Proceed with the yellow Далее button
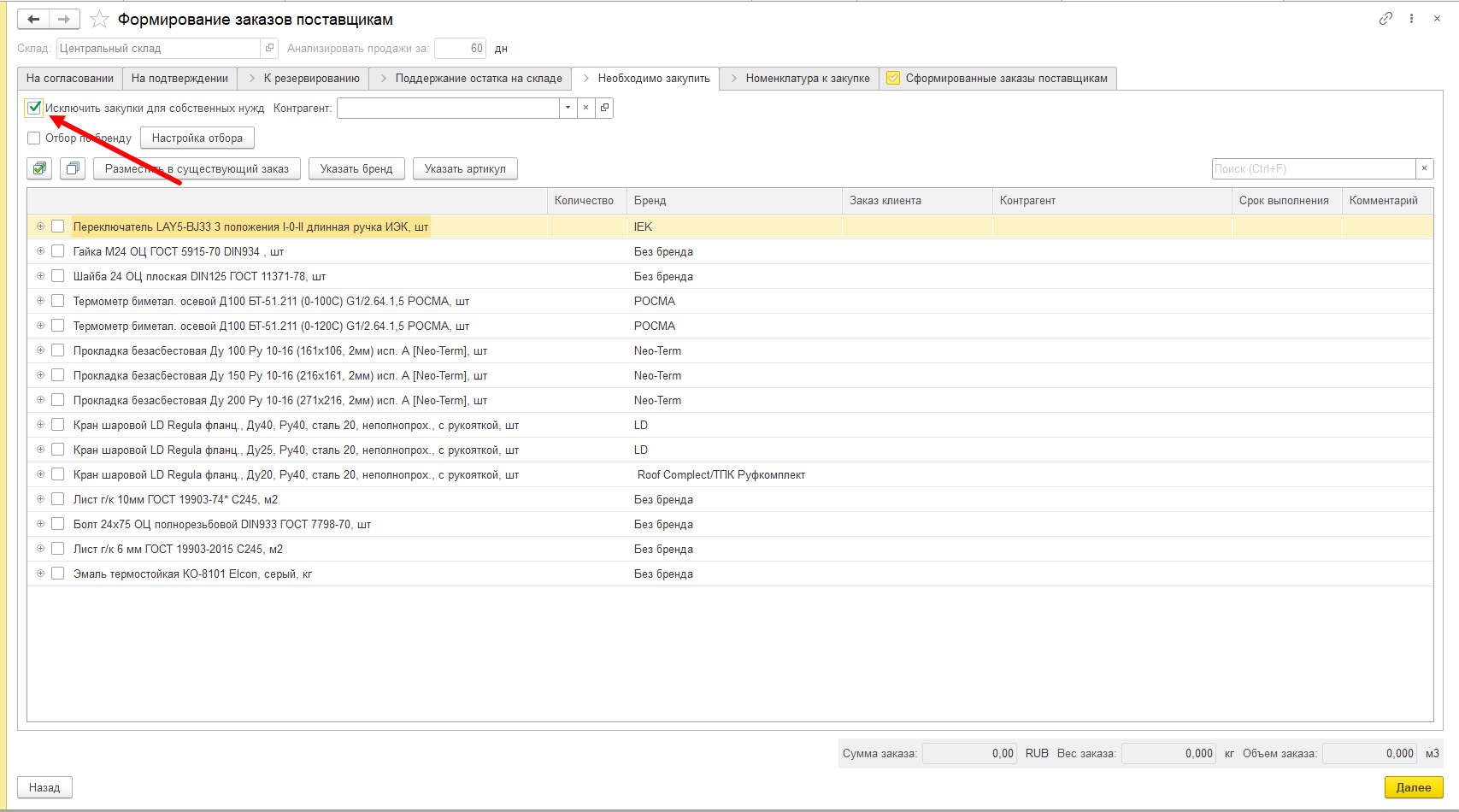 tap(1414, 787)
